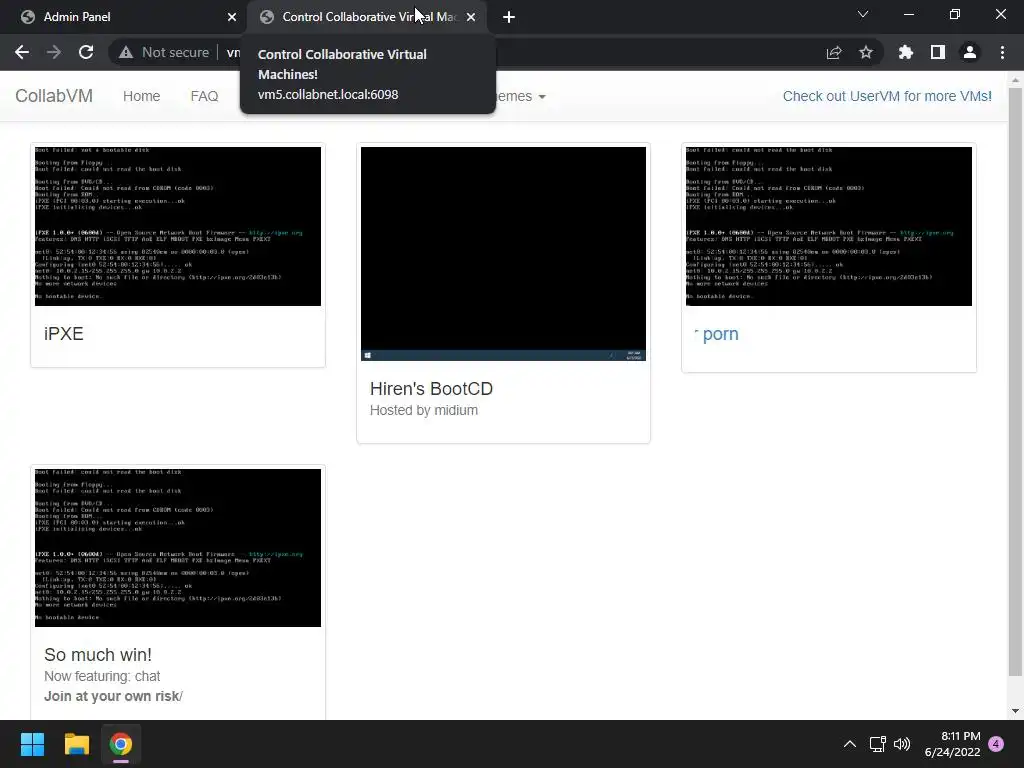
Task: Open the Chrome profile avatar
Action: pyautogui.click(x=970, y=52)
